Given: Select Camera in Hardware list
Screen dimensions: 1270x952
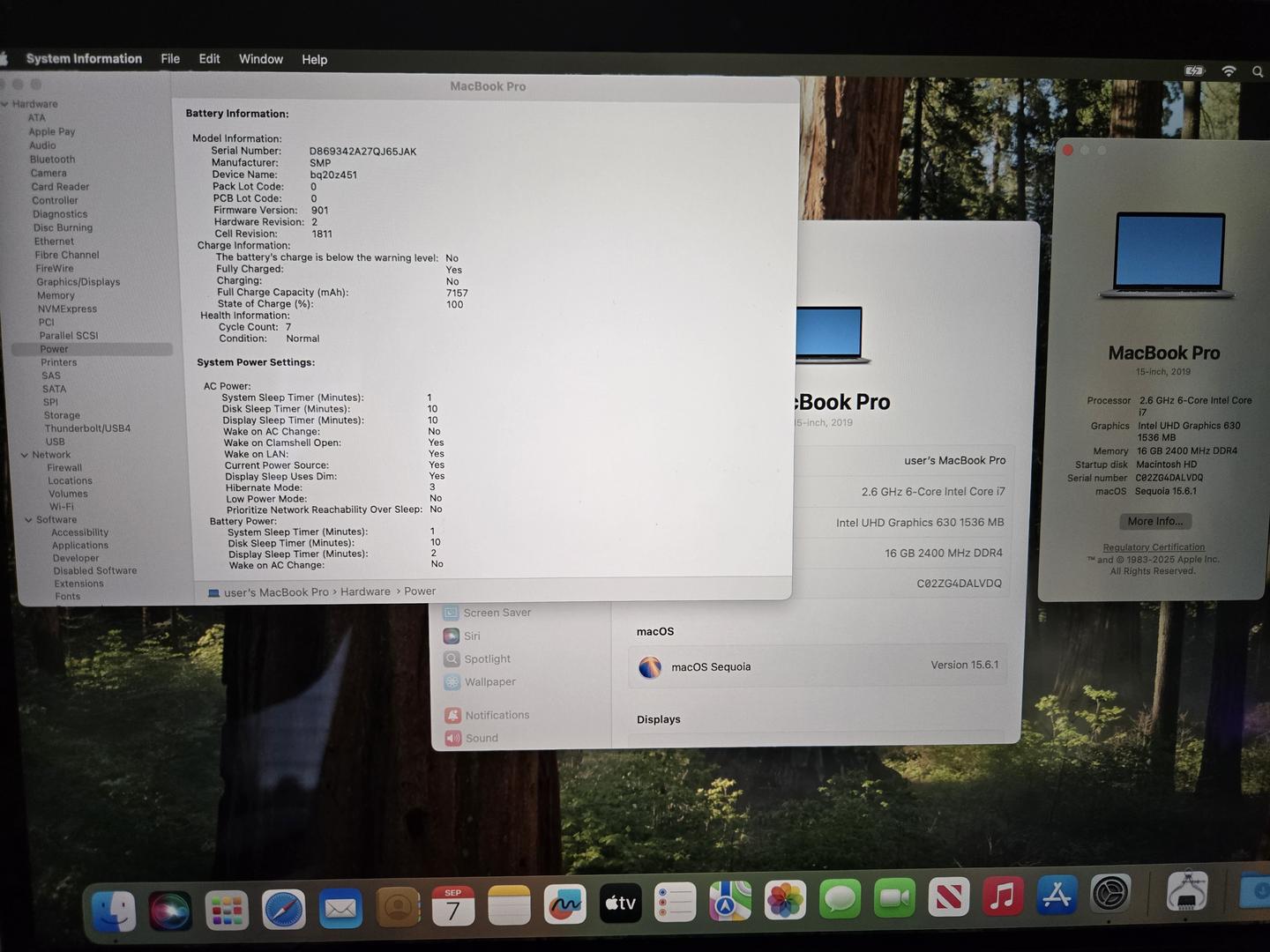Looking at the screenshot, I should point(49,173).
